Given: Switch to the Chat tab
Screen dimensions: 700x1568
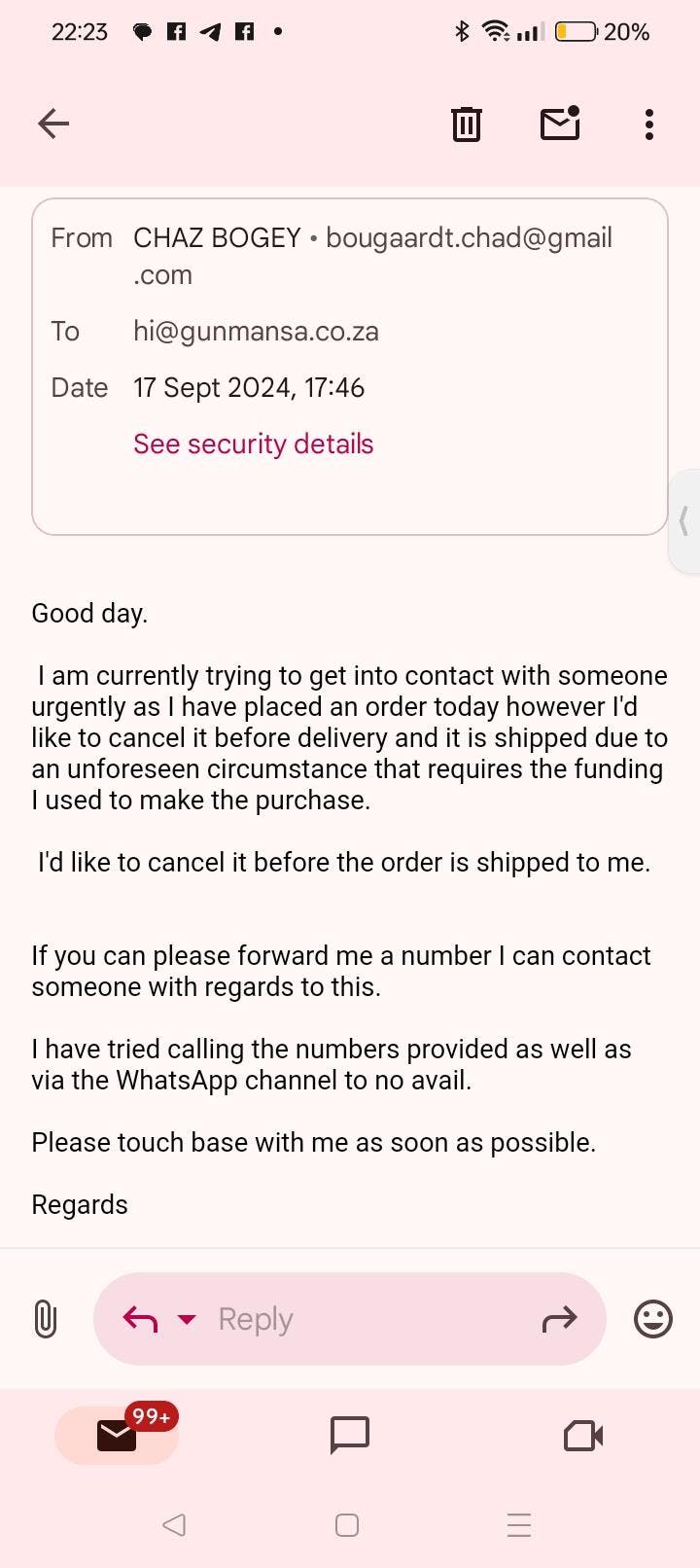Looking at the screenshot, I should (x=350, y=1435).
